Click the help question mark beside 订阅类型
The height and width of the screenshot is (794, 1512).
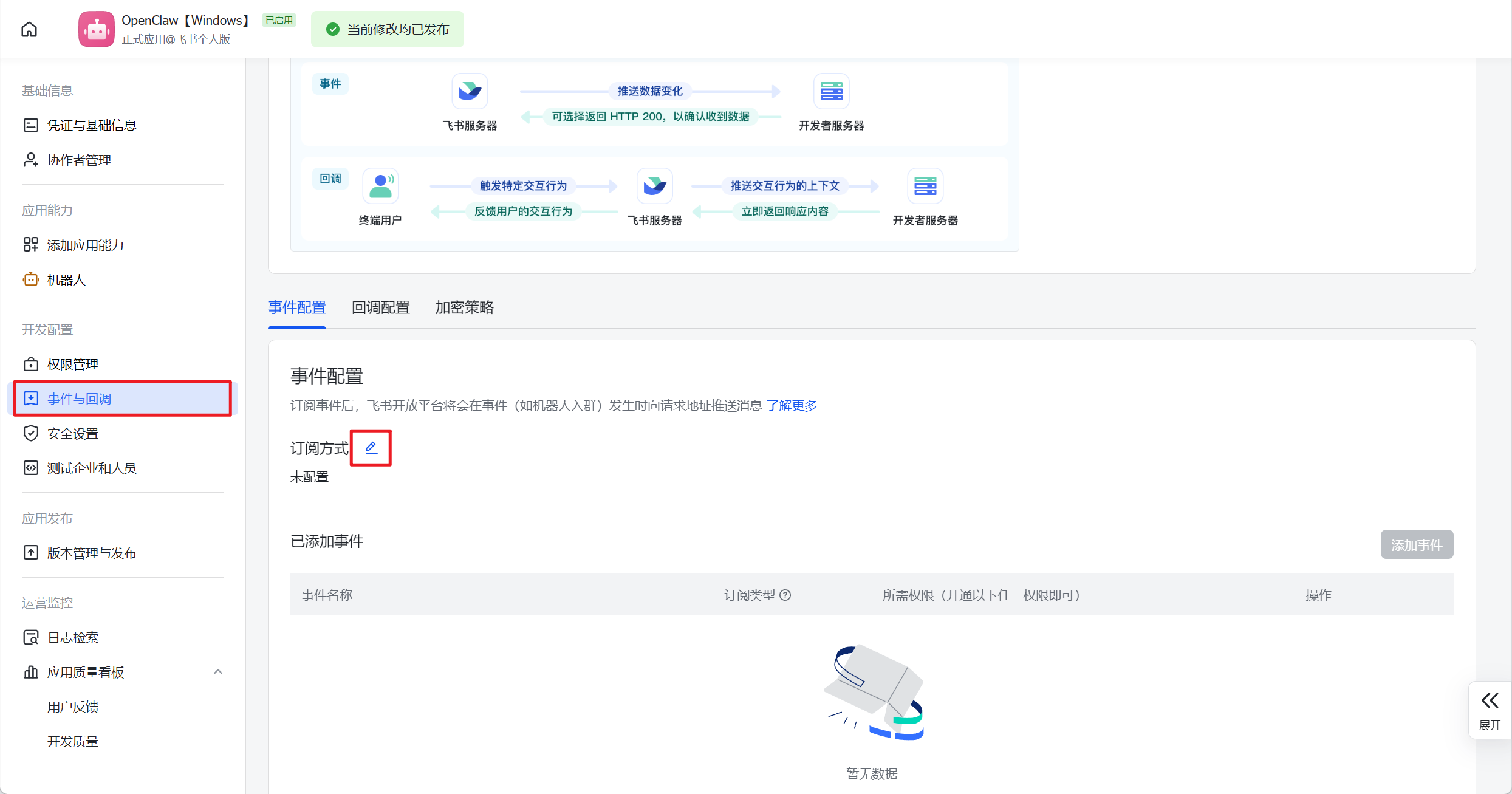tap(785, 595)
